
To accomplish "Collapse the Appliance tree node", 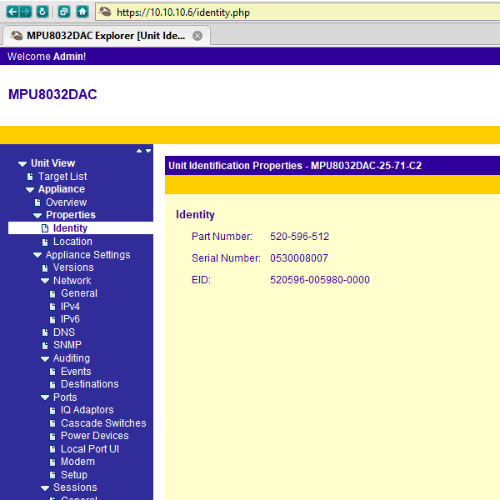I will [30, 190].
